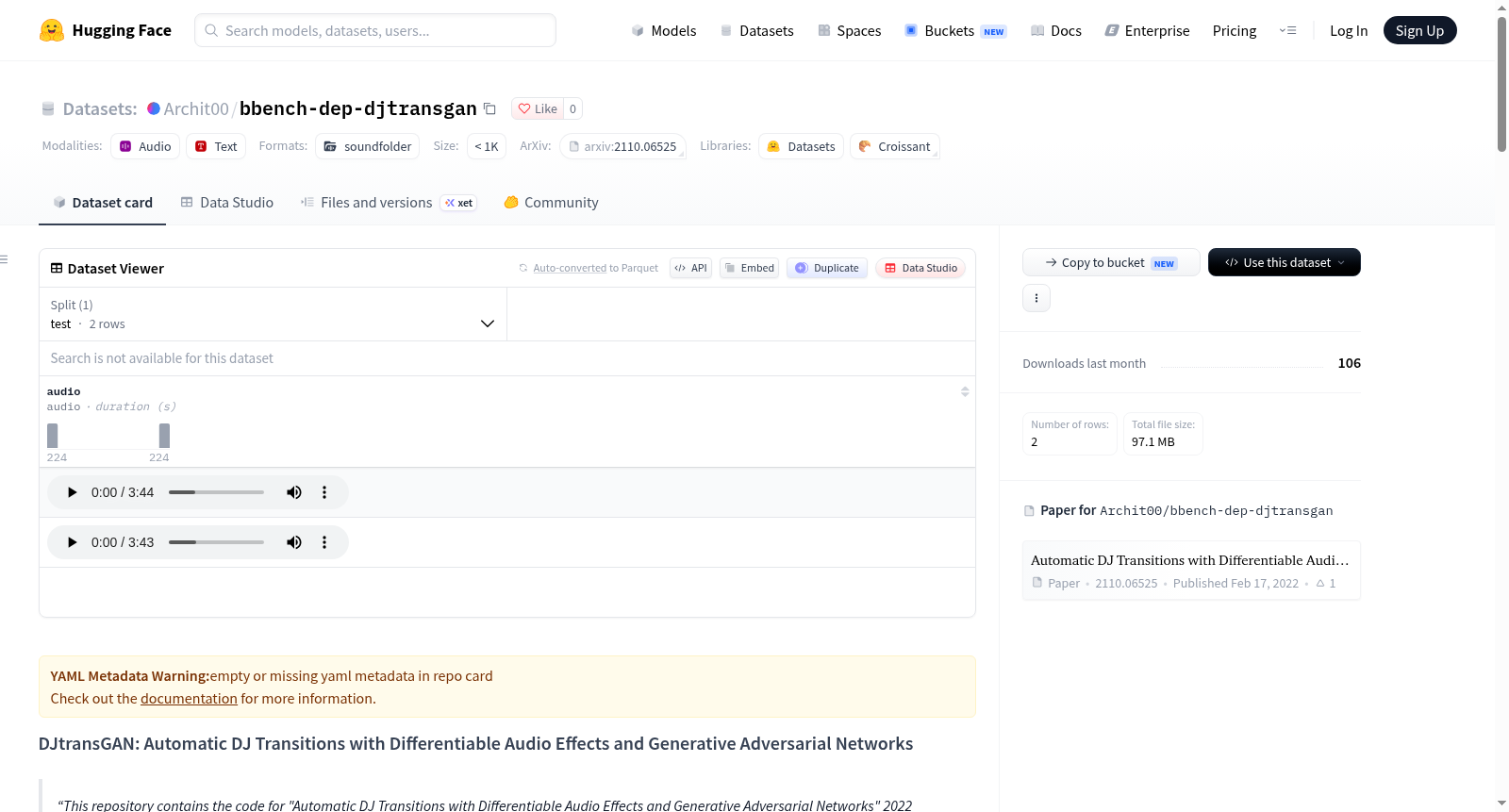Click the Sign Up button
This screenshot has width=1509, height=812.
pos(1419,30)
